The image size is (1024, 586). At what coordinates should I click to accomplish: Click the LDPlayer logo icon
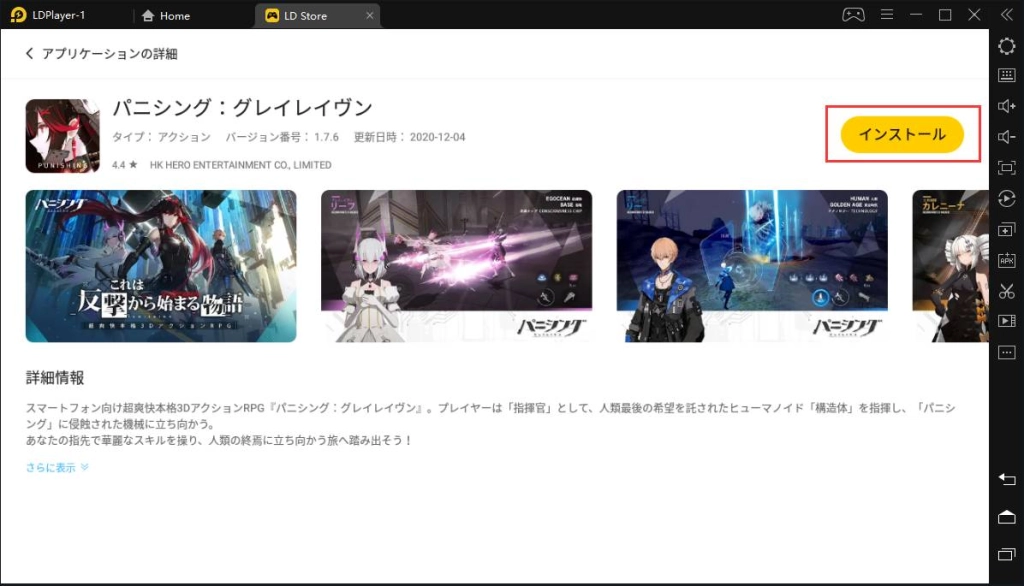[x=18, y=14]
